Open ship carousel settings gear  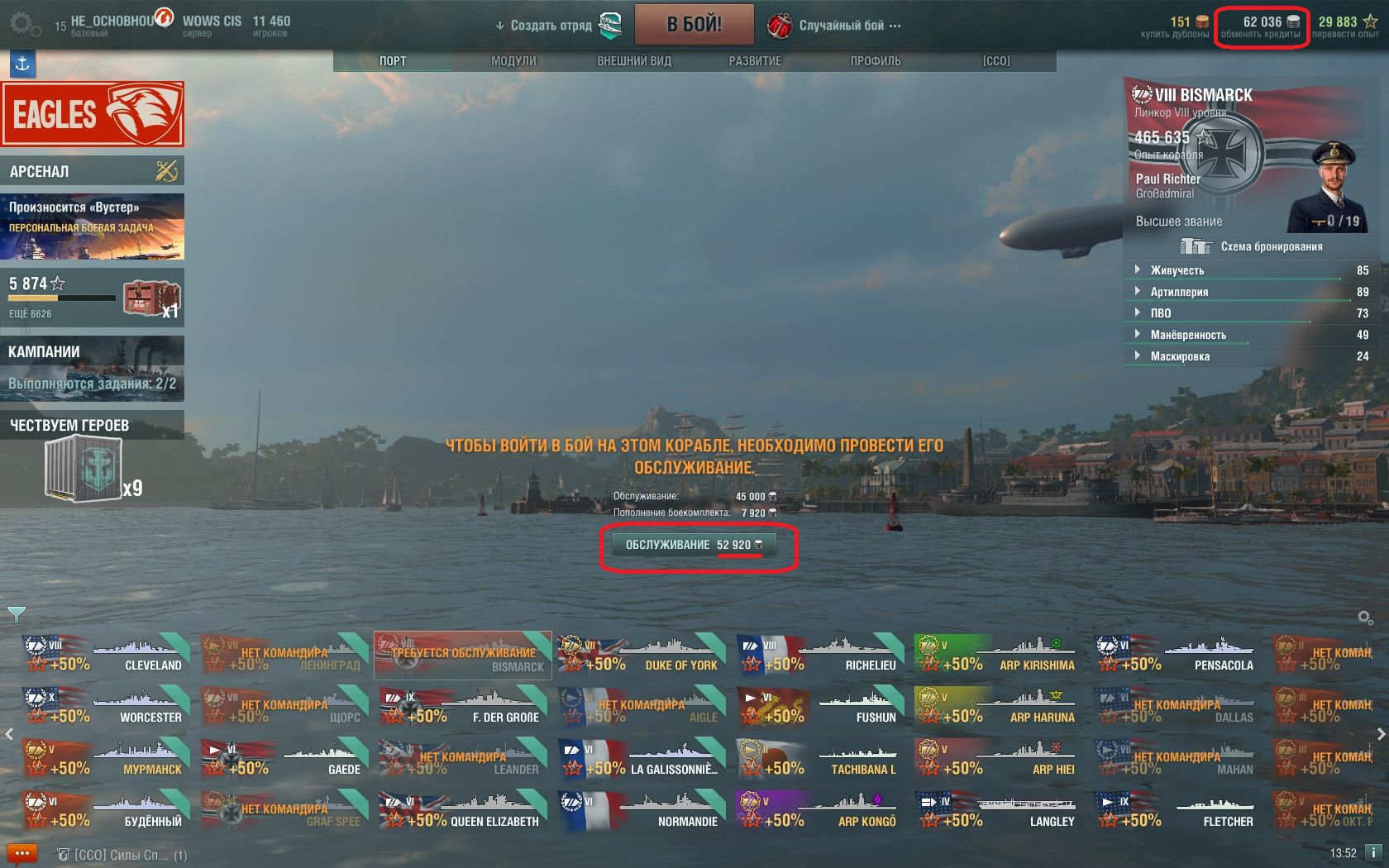(1365, 618)
